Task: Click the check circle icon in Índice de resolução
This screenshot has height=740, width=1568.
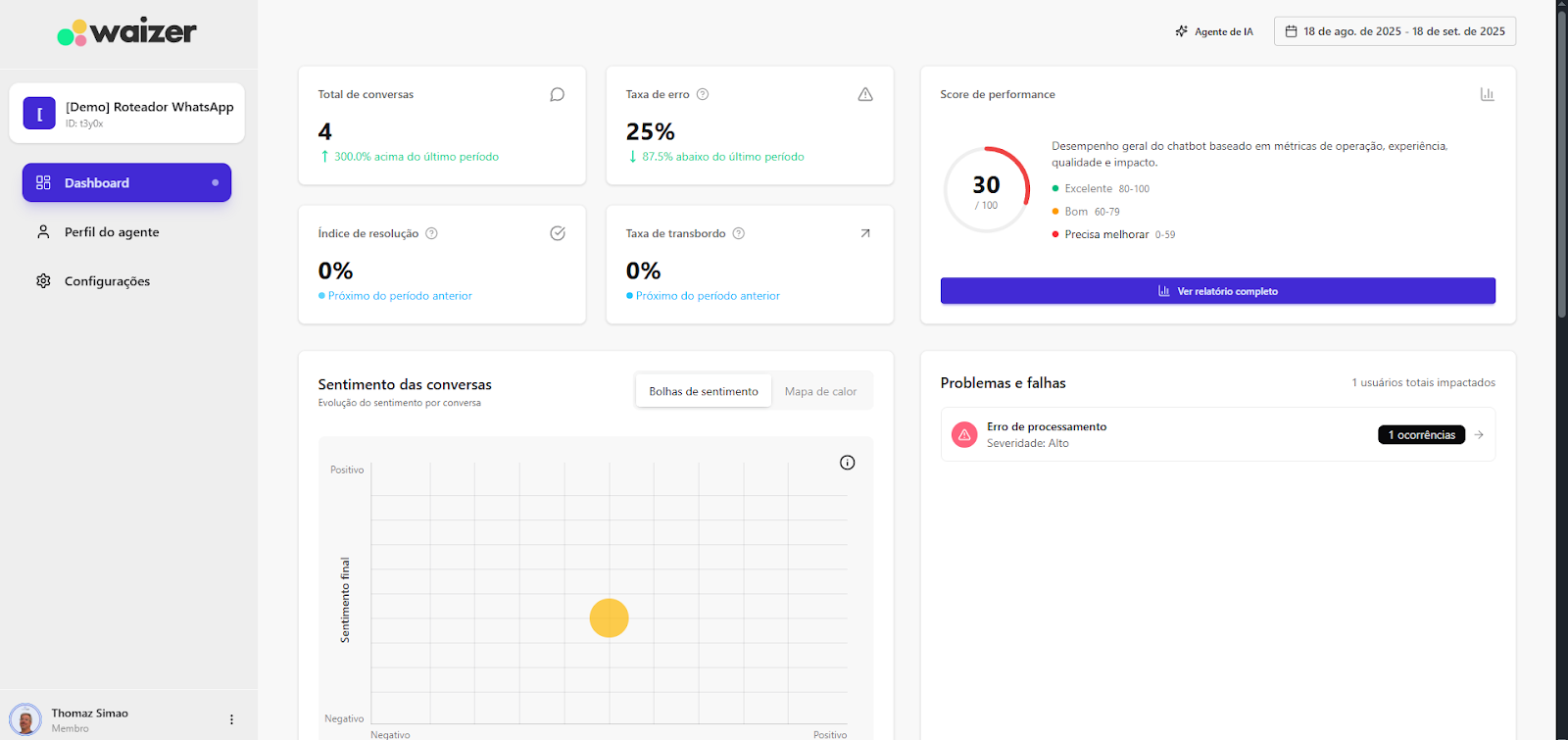Action: (558, 233)
